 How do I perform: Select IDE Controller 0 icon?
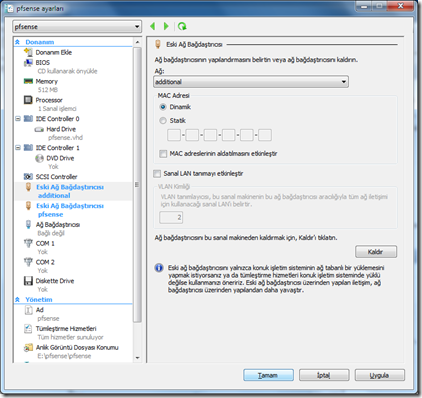click(x=28, y=119)
